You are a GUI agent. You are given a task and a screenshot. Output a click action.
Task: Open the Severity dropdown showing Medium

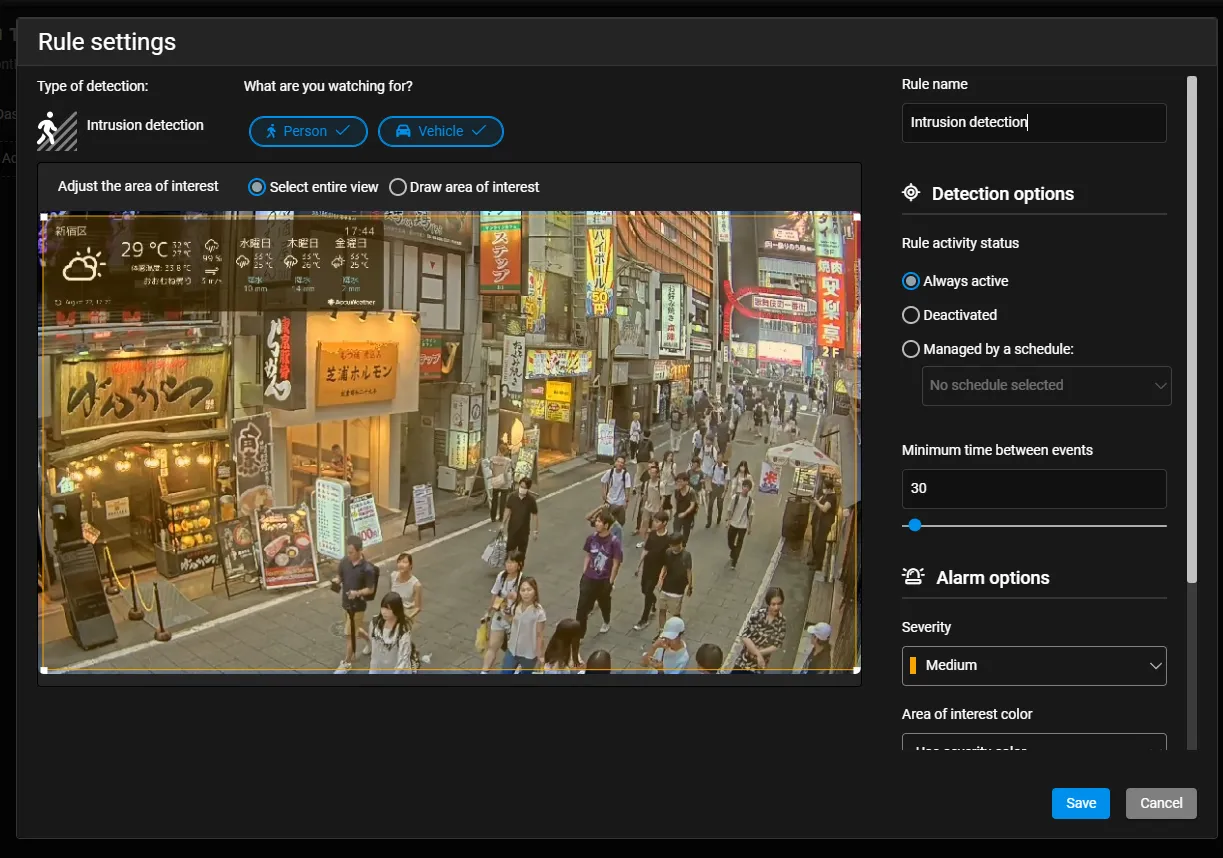tap(1034, 665)
